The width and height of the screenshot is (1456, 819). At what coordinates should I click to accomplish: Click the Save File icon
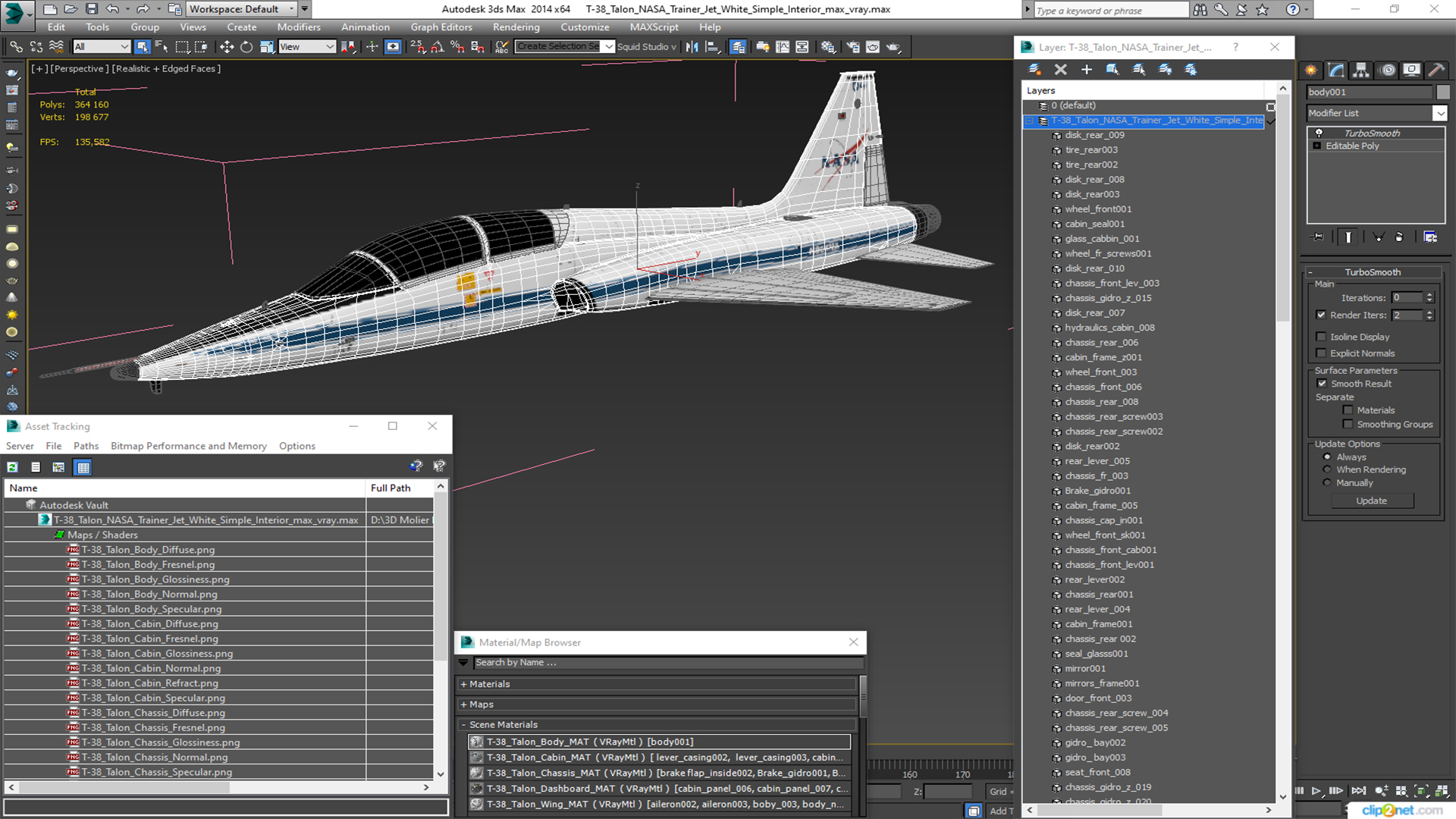(x=91, y=9)
